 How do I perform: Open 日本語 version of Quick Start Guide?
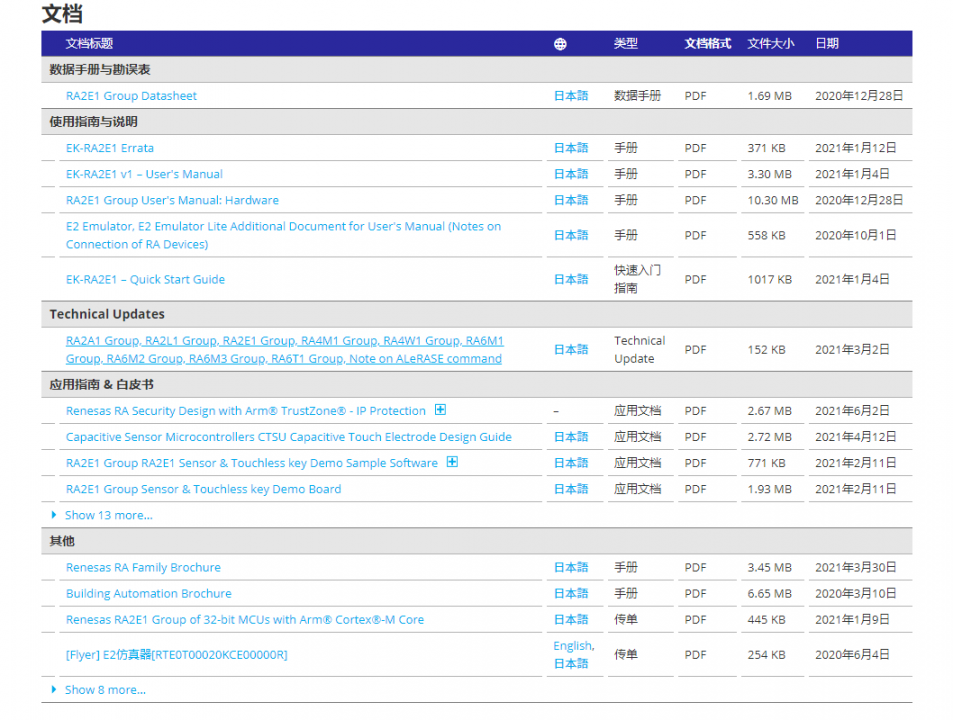571,279
